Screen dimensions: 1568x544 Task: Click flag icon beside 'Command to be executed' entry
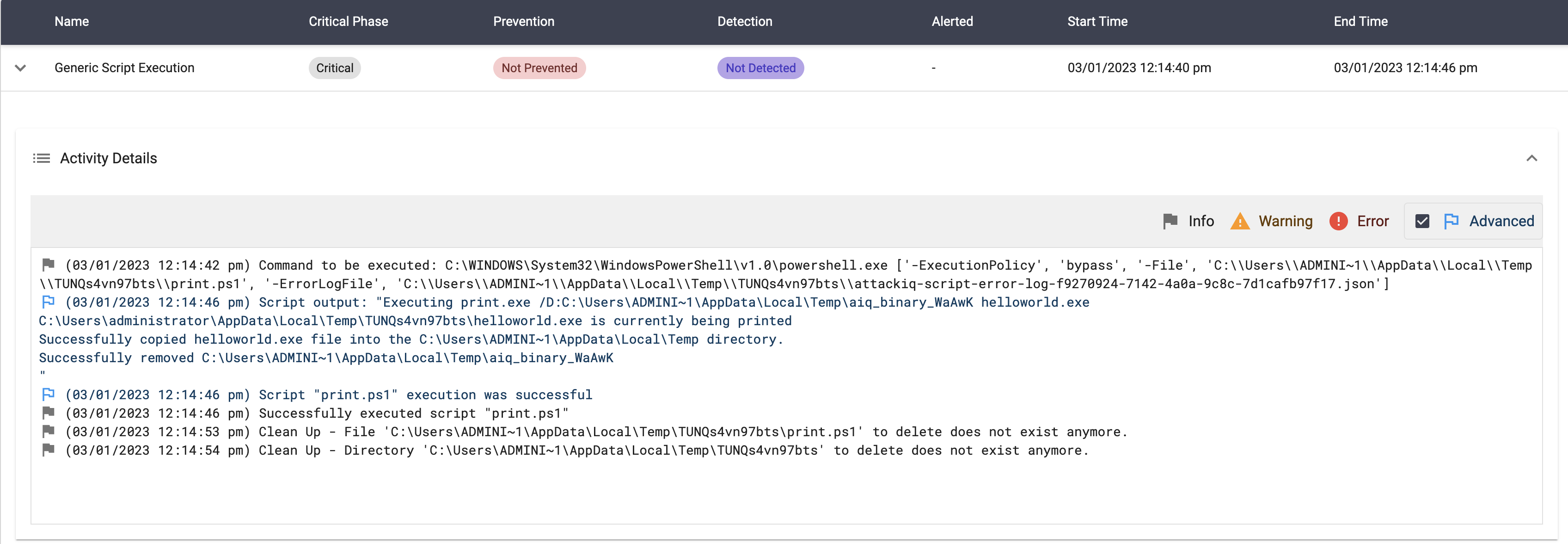click(x=48, y=265)
